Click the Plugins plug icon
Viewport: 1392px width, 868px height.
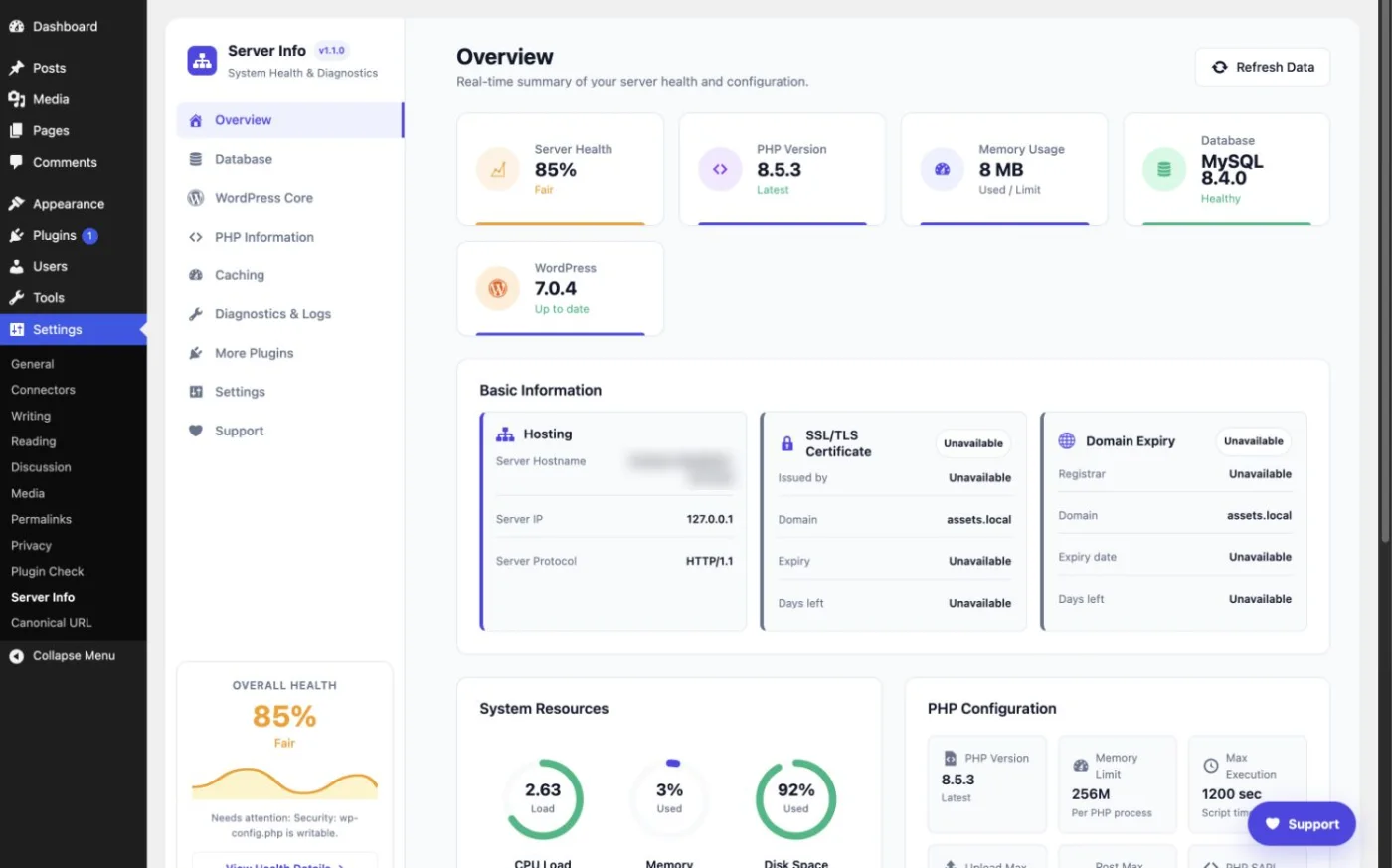click(16, 236)
